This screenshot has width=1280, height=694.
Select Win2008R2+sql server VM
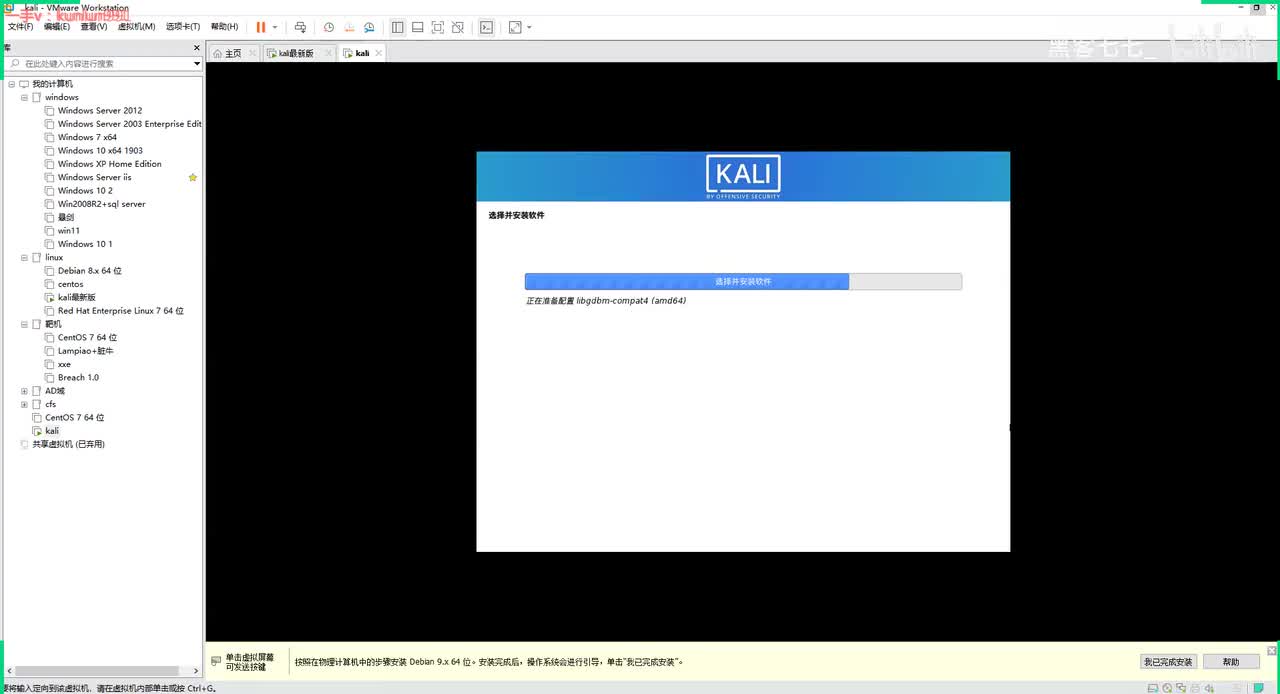[x=101, y=204]
